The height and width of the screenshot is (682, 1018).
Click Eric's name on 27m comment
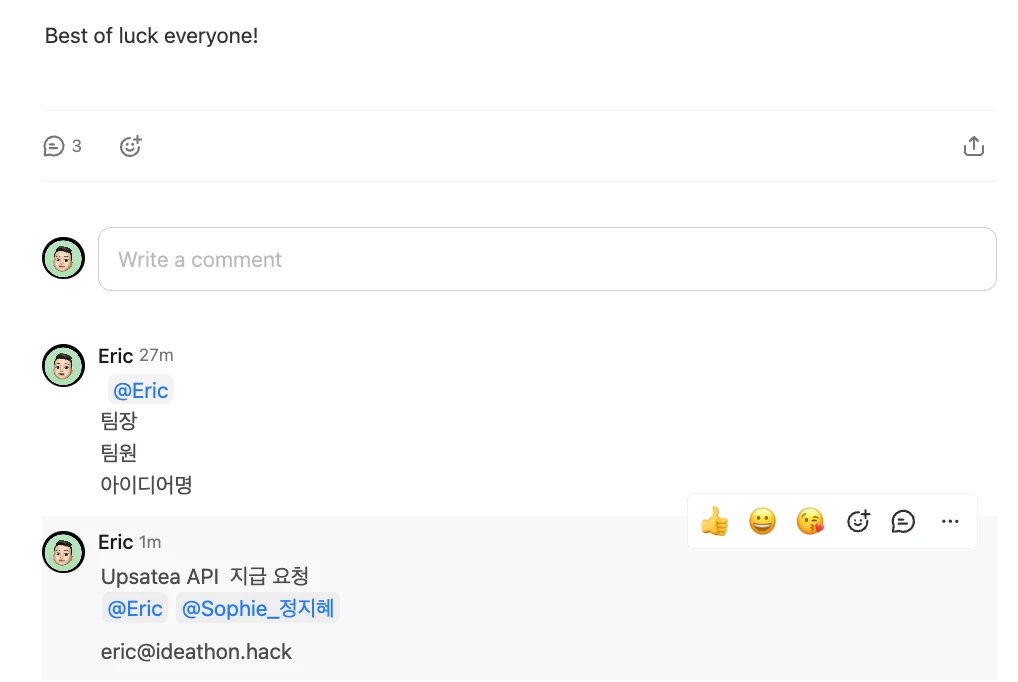[x=115, y=356]
